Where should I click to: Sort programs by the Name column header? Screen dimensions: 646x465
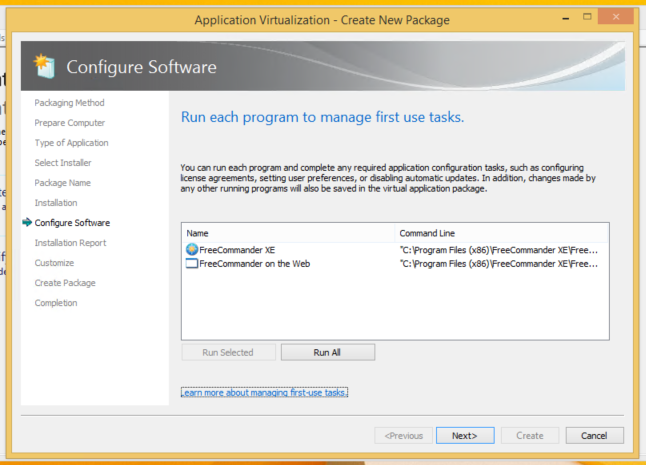290,232
